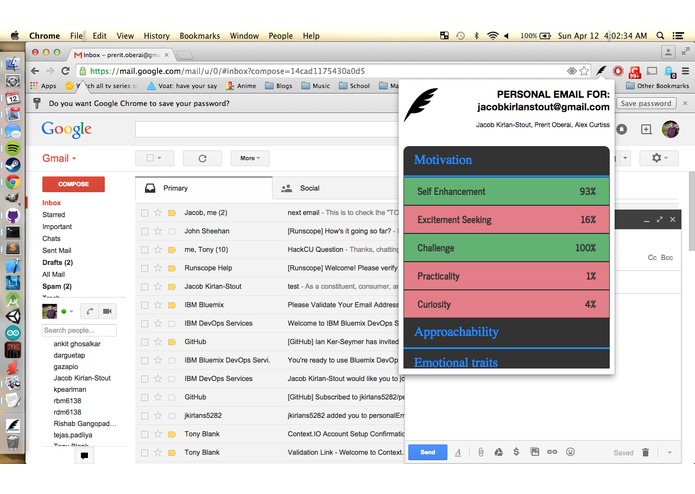Open the Starred folder
Image resolution: width=695 pixels, height=494 pixels.
tap(54, 214)
